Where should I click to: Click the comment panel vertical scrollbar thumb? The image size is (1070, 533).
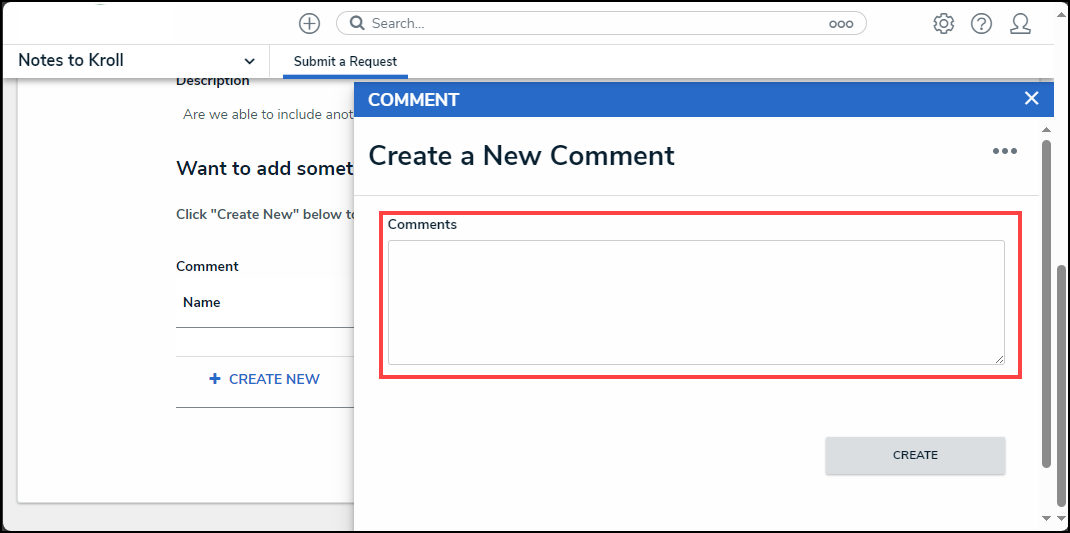click(1046, 304)
